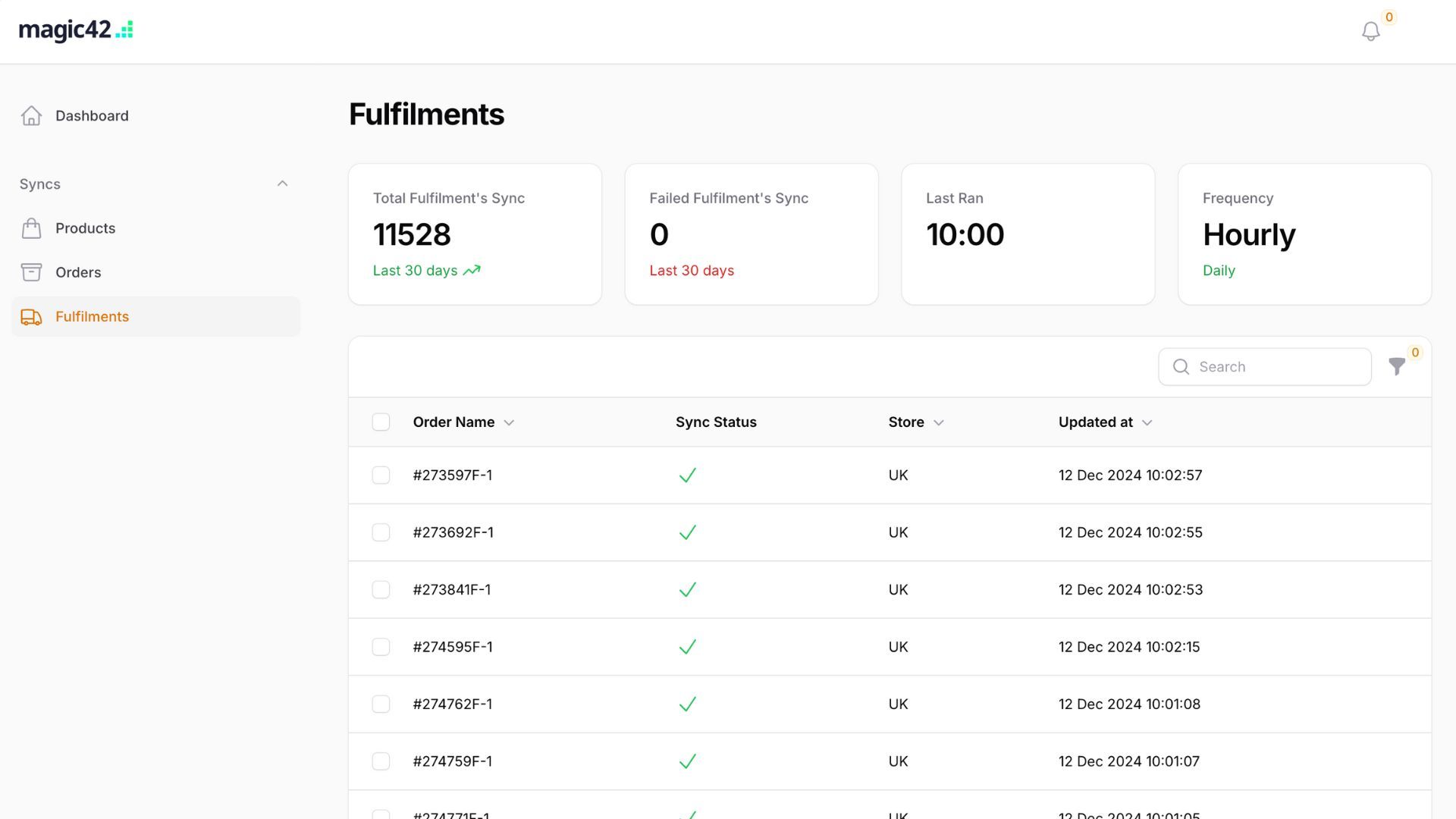The image size is (1456, 819).
Task: Open the Store column sort chevron
Action: (938, 423)
